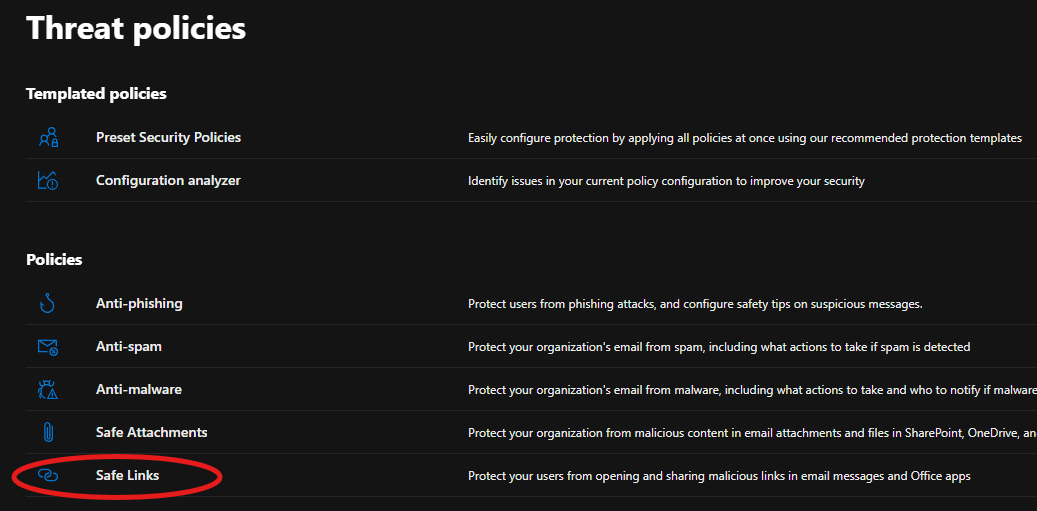Click the 'sharing malicious links' description text
Viewport: 1037px width, 511px height.
(719, 476)
